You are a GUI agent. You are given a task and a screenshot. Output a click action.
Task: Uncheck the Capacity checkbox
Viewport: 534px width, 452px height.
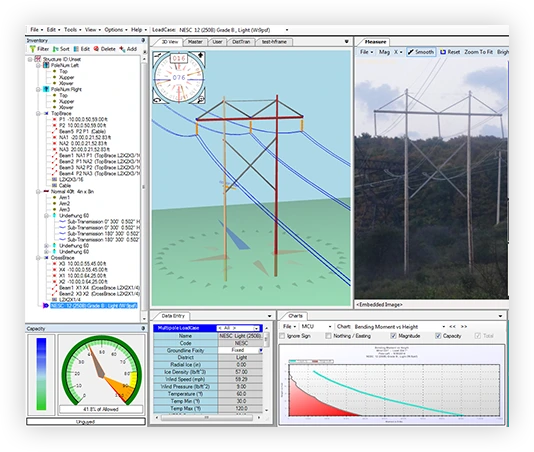point(438,336)
